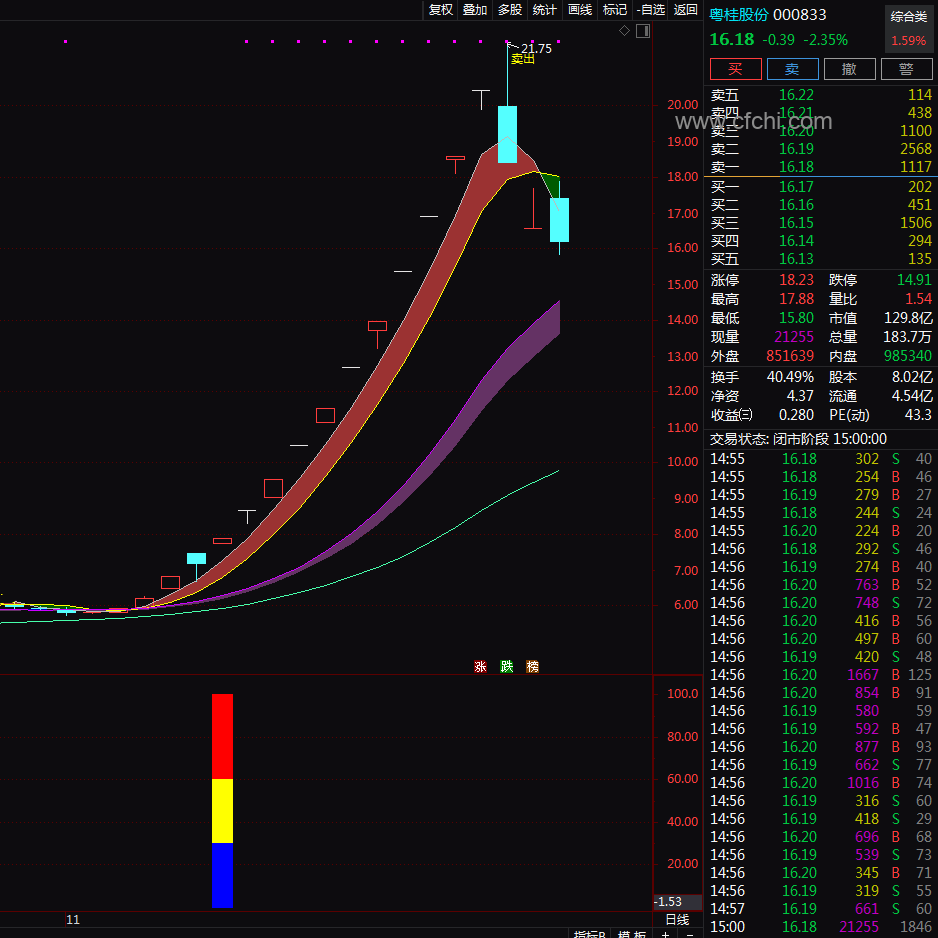Click the 股本 8.02亿 value

(x=912, y=377)
